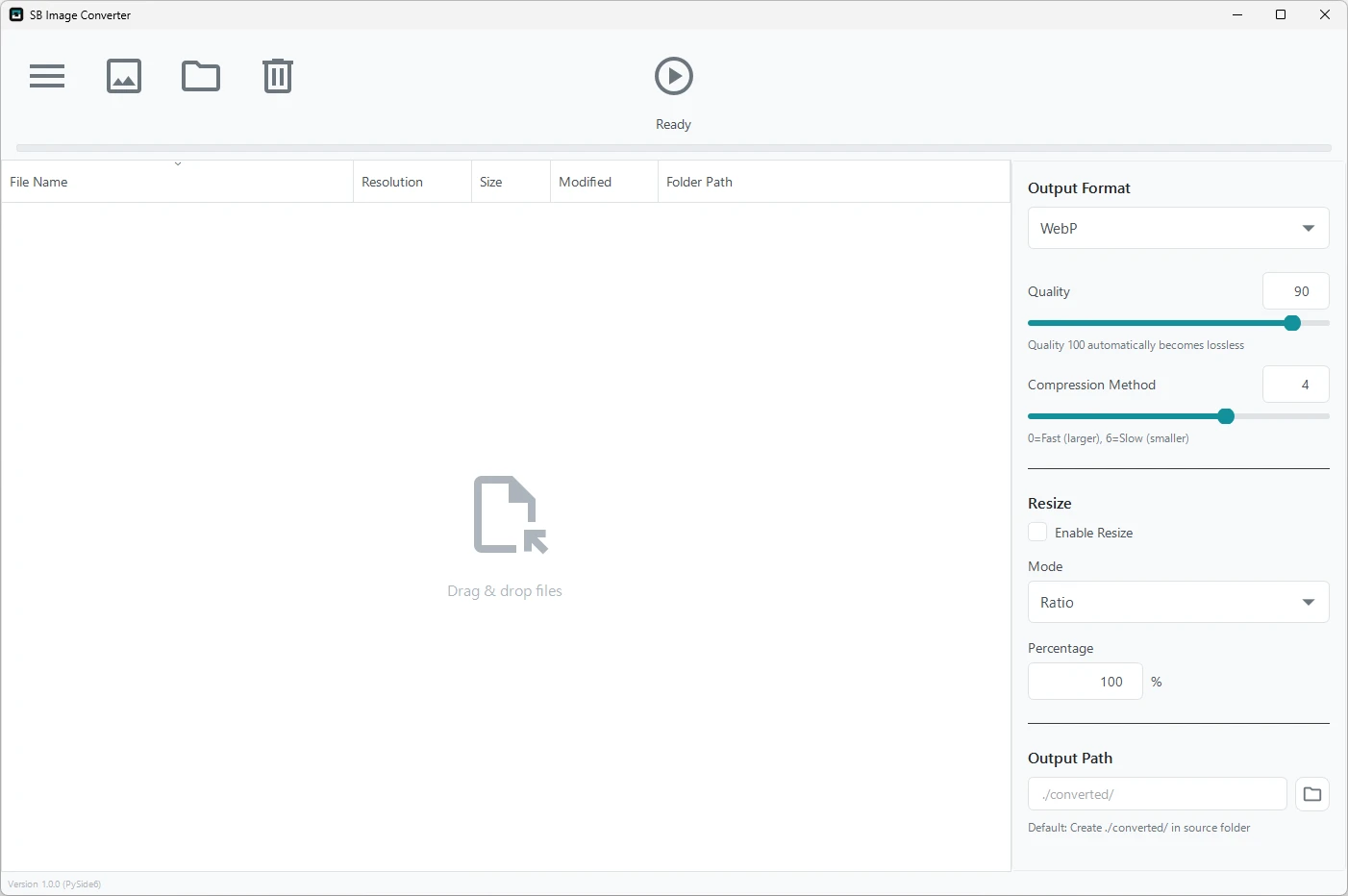
Task: Click the drag and drop file icon
Action: tap(511, 514)
